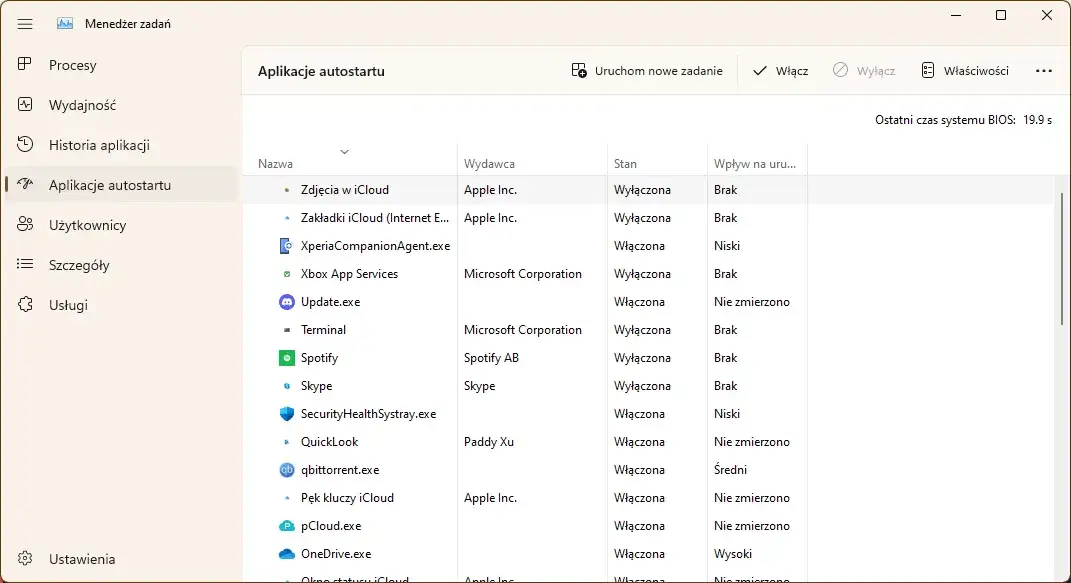This screenshot has width=1071, height=583.
Task: Click the Ustawienia gear icon
Action: coord(25,558)
